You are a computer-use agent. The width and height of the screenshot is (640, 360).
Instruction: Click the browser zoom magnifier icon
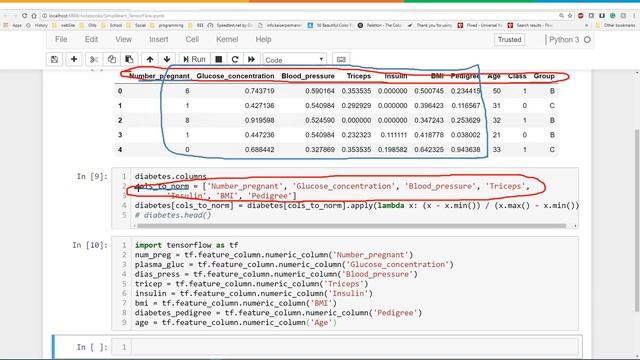(x=561, y=16)
